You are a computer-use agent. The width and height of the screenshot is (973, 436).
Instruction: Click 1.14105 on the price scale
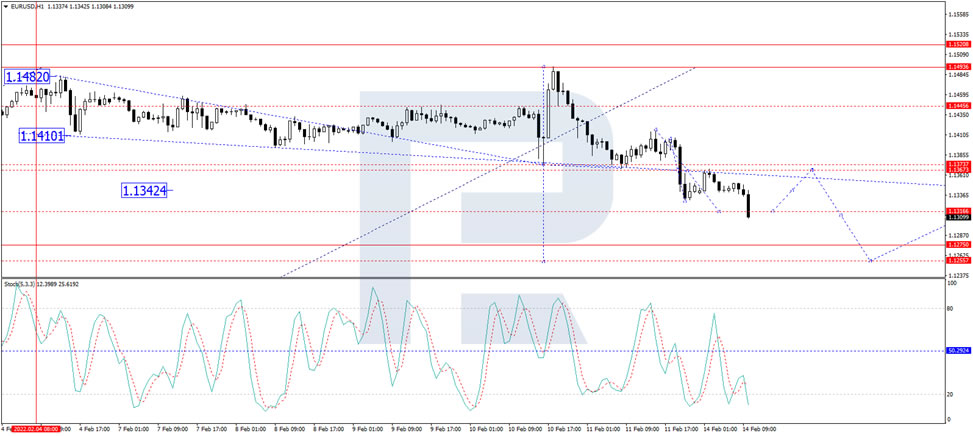957,135
